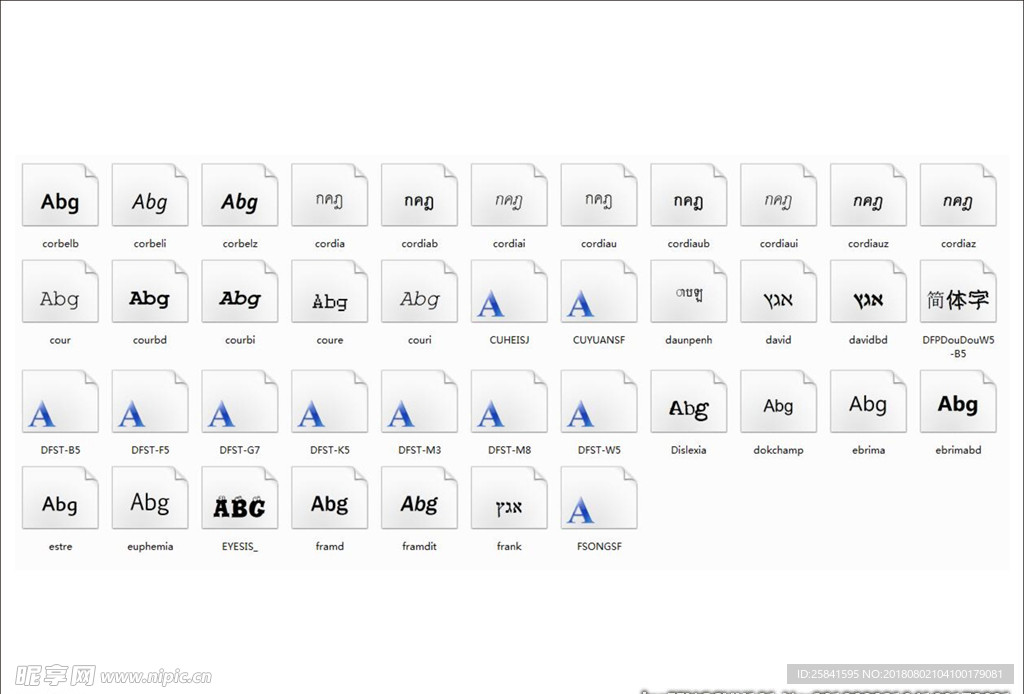Select the corbelb font file icon

click(x=60, y=197)
